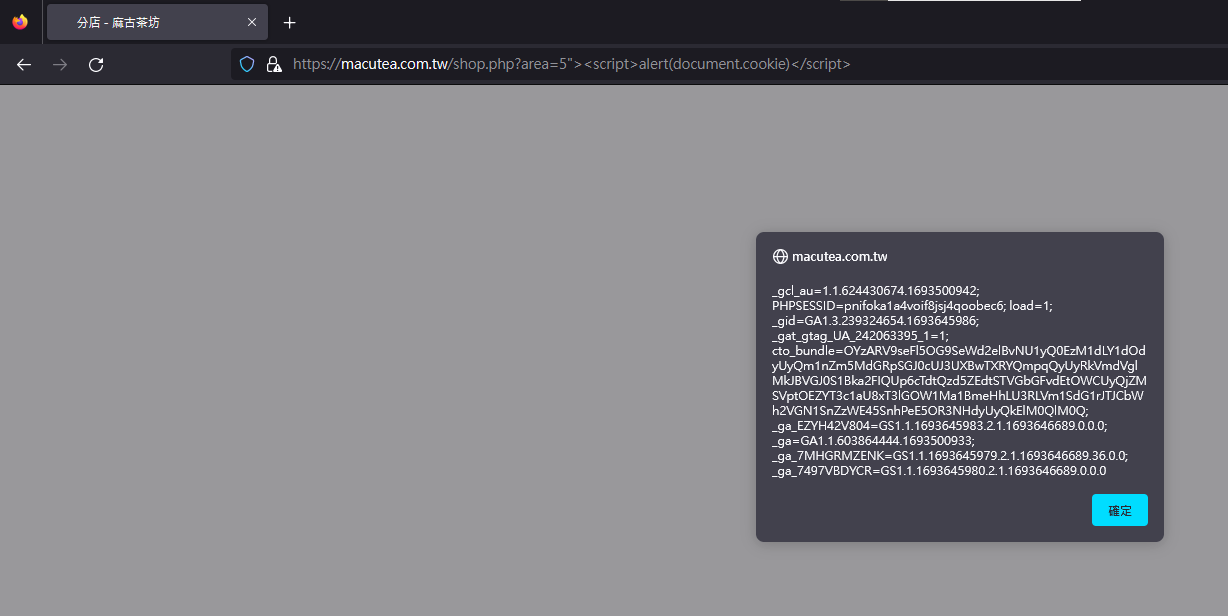Click the Firefox logo icon
1228x616 pixels.
(x=20, y=22)
